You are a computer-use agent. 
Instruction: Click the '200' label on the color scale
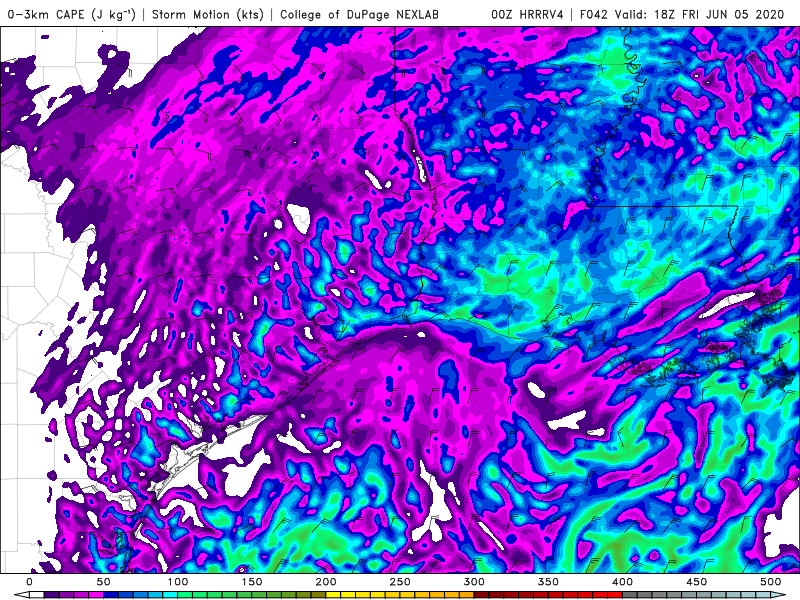[326, 582]
